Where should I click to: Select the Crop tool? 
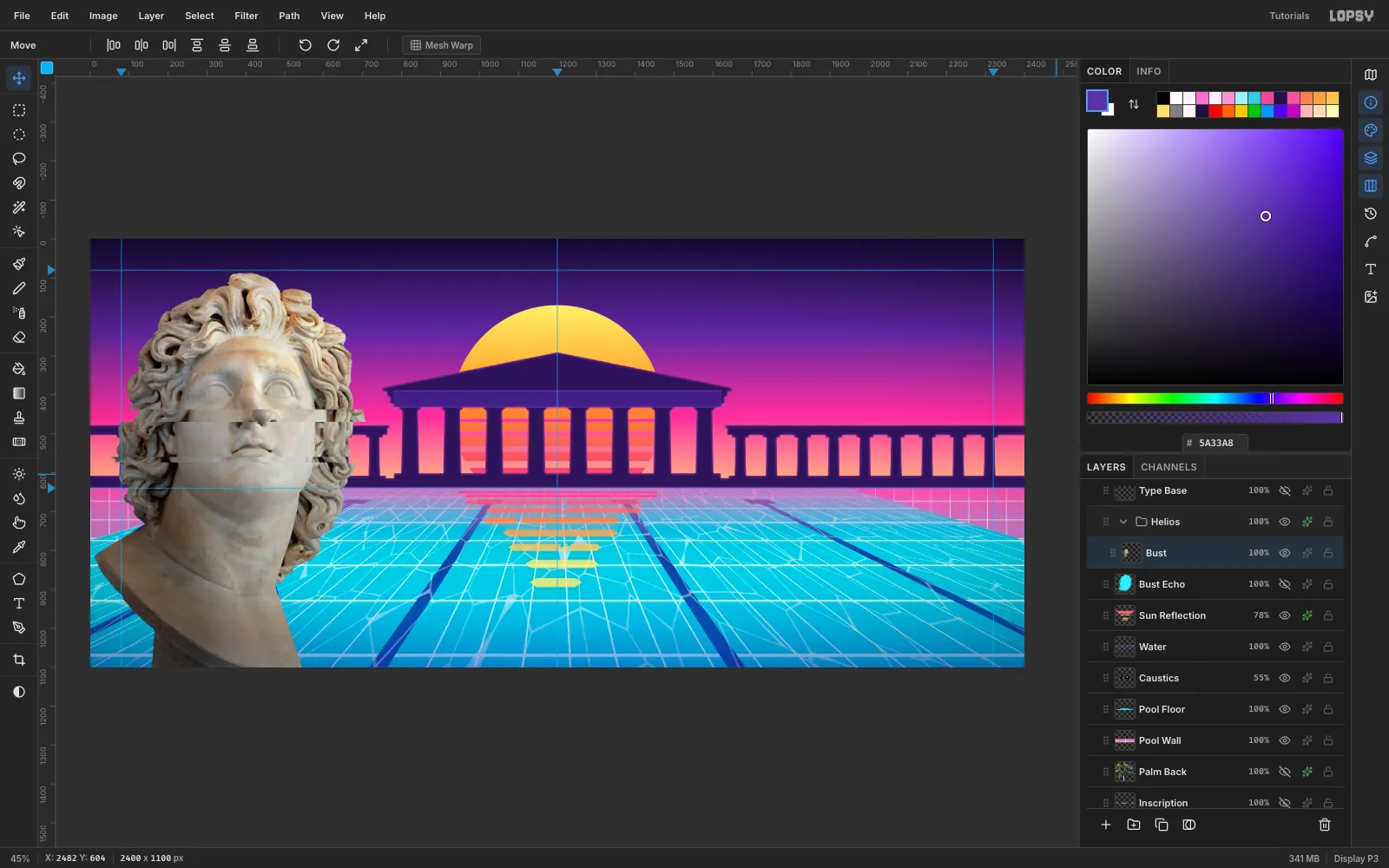click(19, 660)
